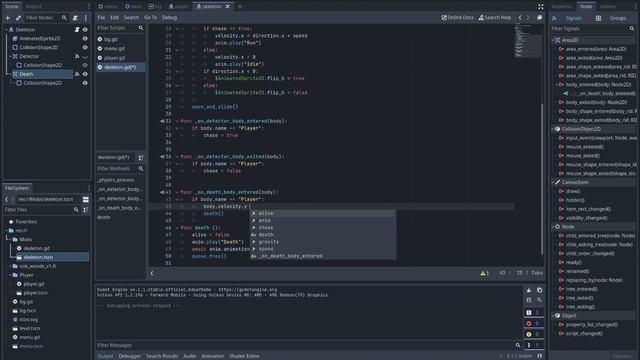
Task: Choose 'alive' from autocomplete popup
Action: tap(322, 213)
